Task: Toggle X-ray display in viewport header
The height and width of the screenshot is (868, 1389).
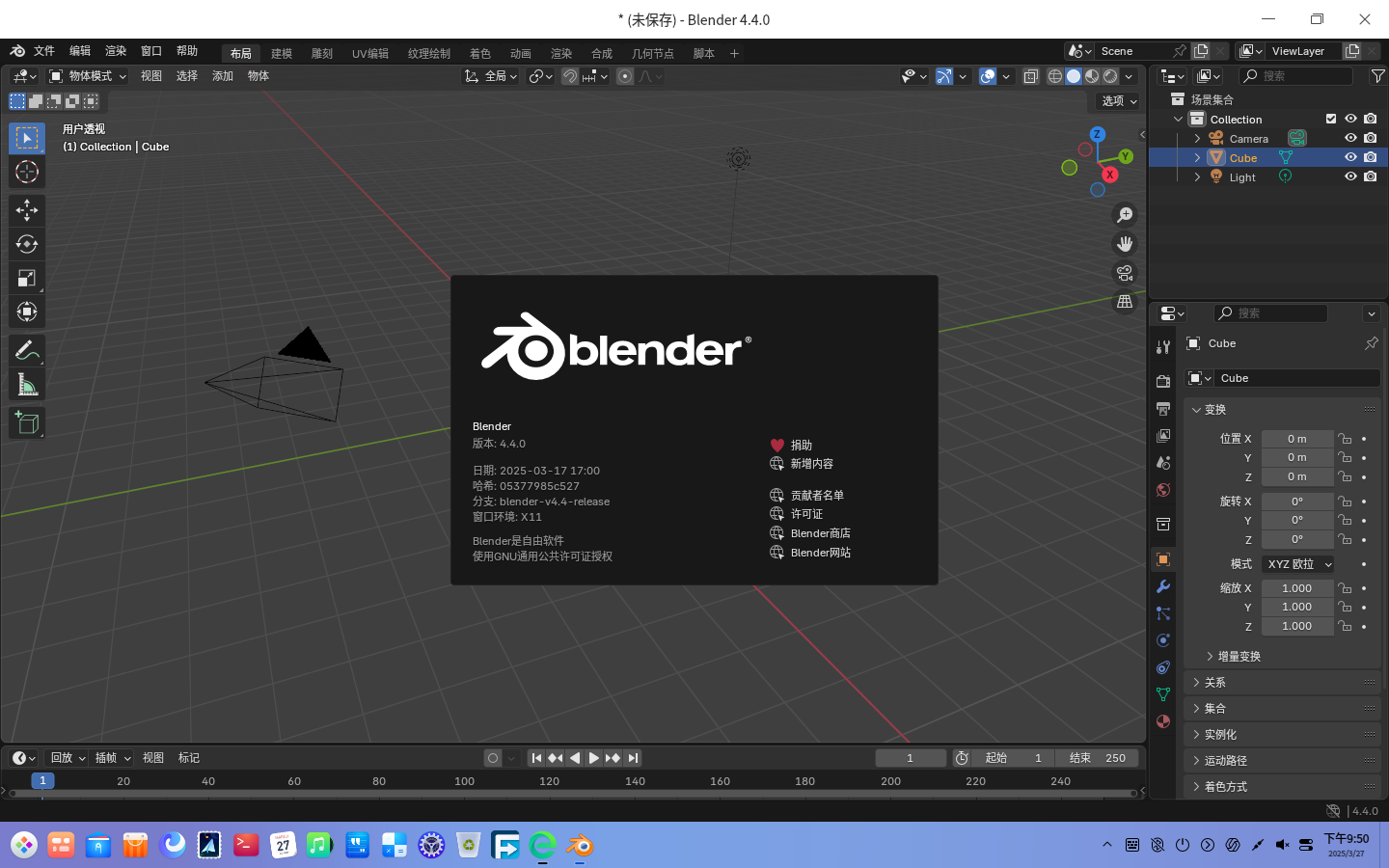Action: click(1031, 76)
